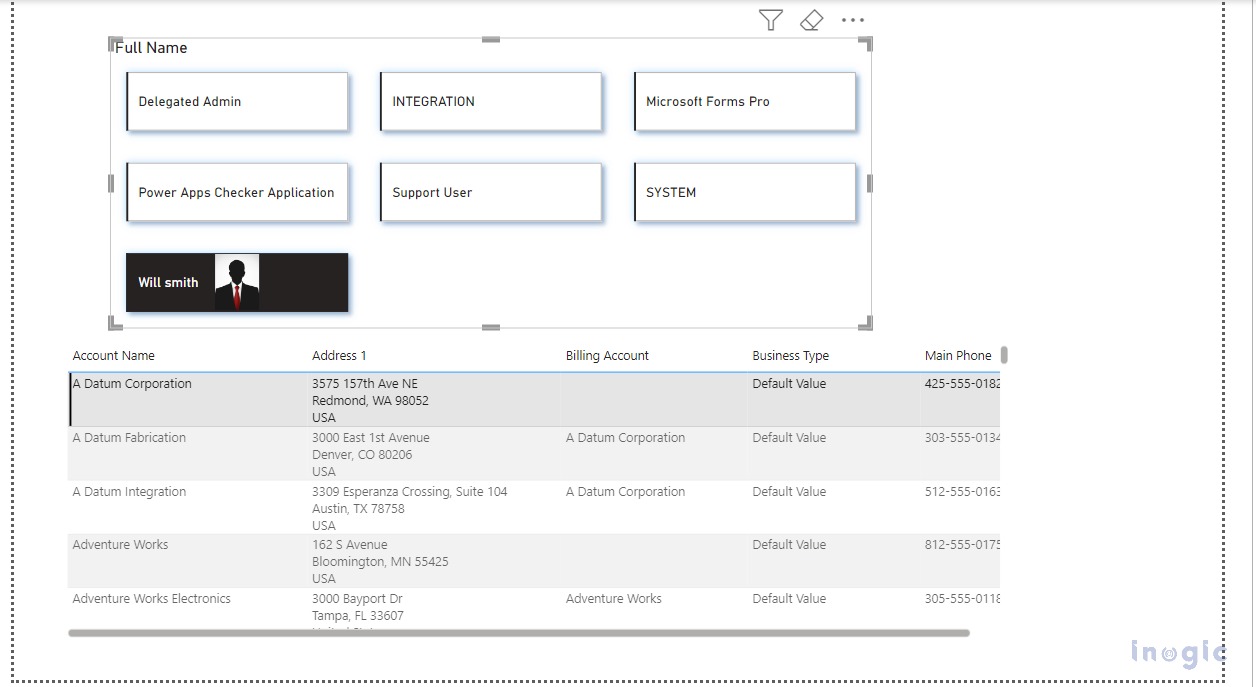Click the table's horizontal scrollbar
The width and height of the screenshot is (1256, 687).
pos(518,633)
